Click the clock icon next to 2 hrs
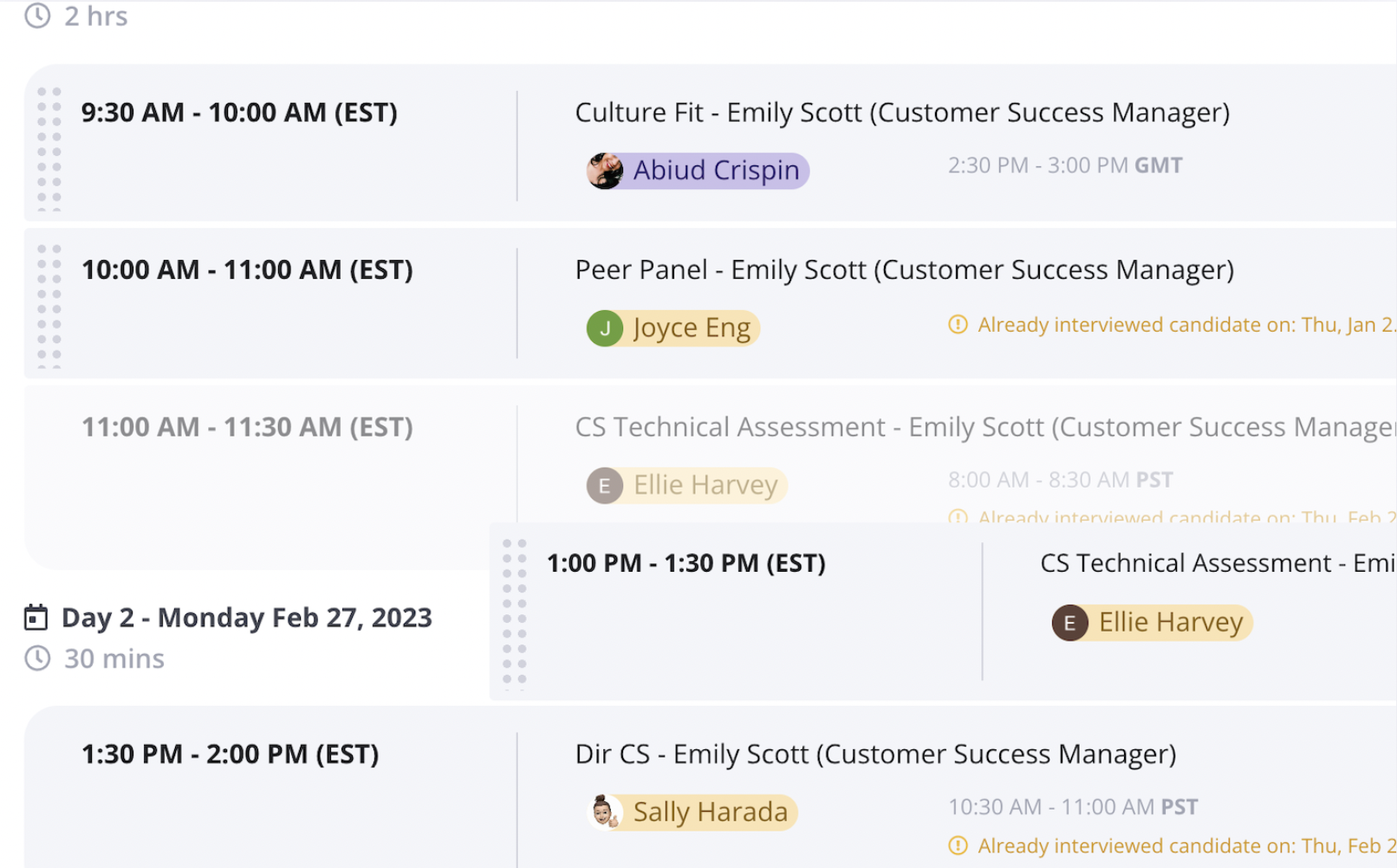Viewport: 1397px width, 868px height. [37, 16]
